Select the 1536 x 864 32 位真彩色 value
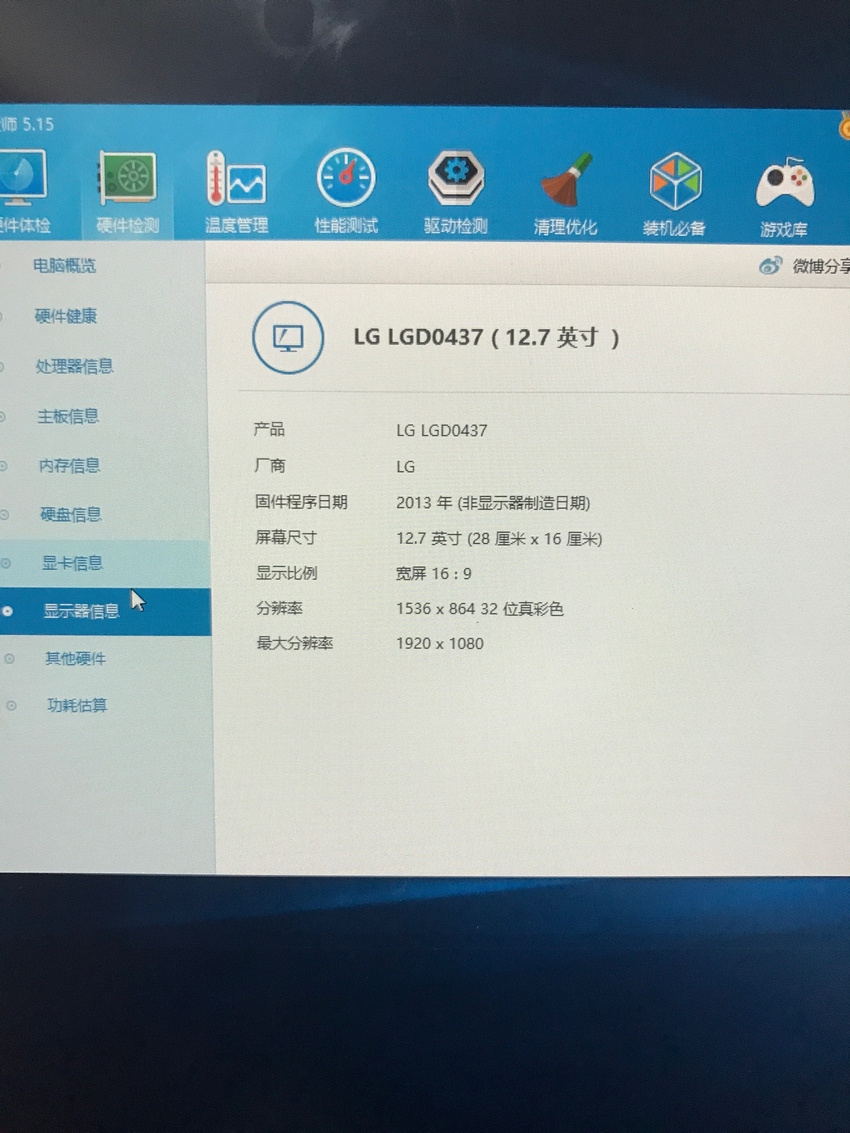The image size is (850, 1133). pos(480,609)
